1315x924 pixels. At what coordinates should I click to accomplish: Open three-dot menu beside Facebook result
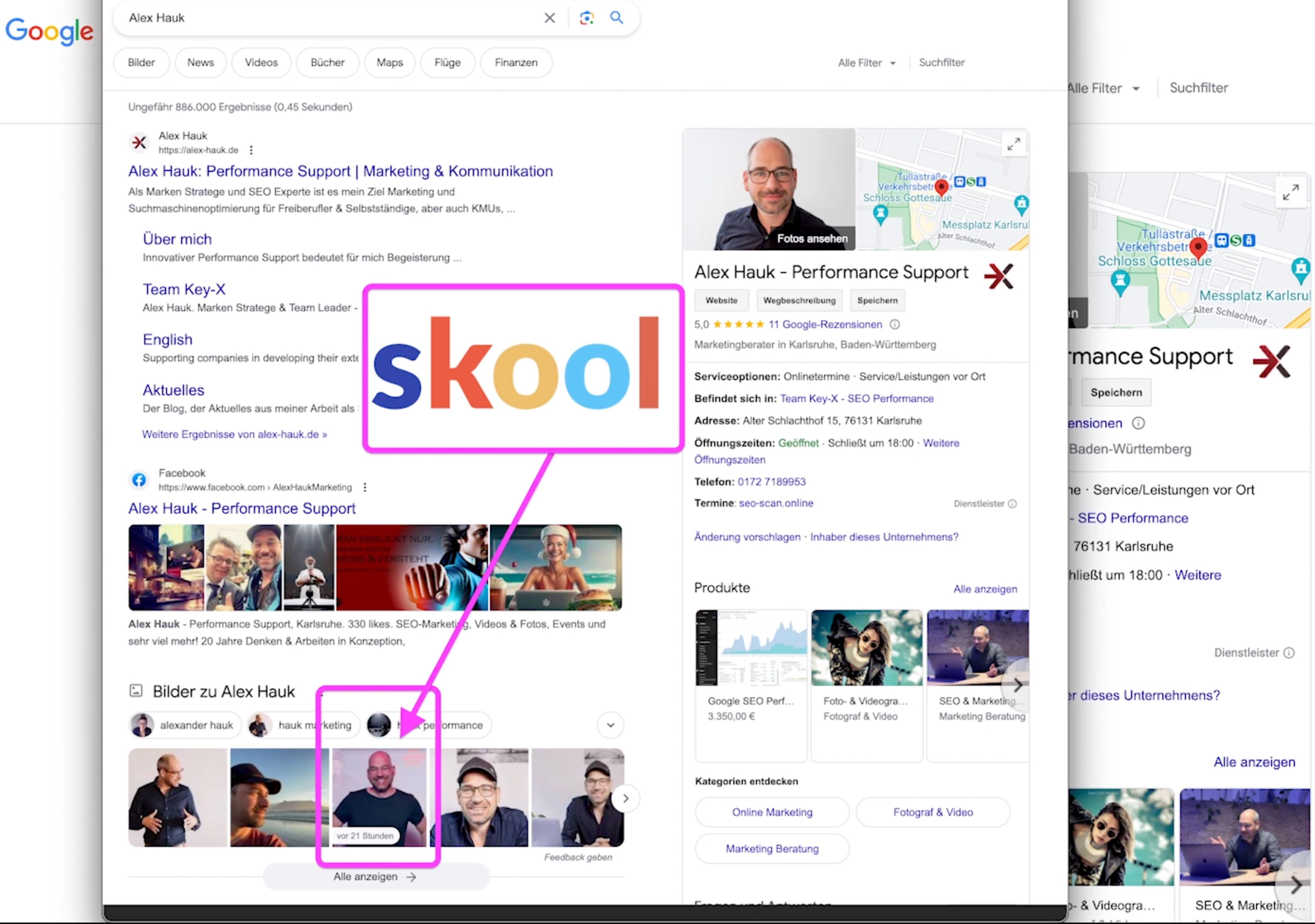point(365,487)
